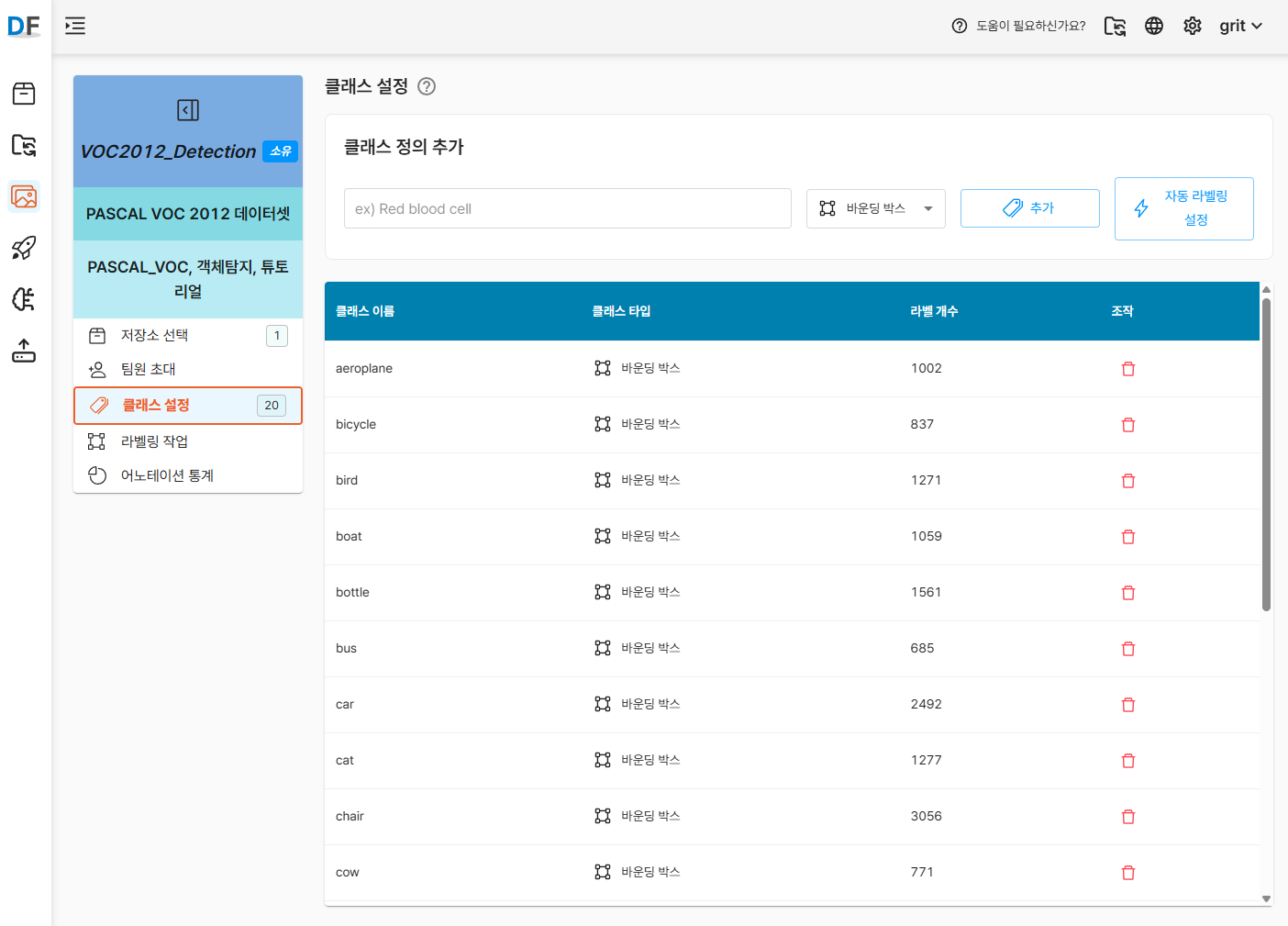The height and width of the screenshot is (926, 1288).
Task: Open the rocket icon in left rail
Action: point(24,248)
